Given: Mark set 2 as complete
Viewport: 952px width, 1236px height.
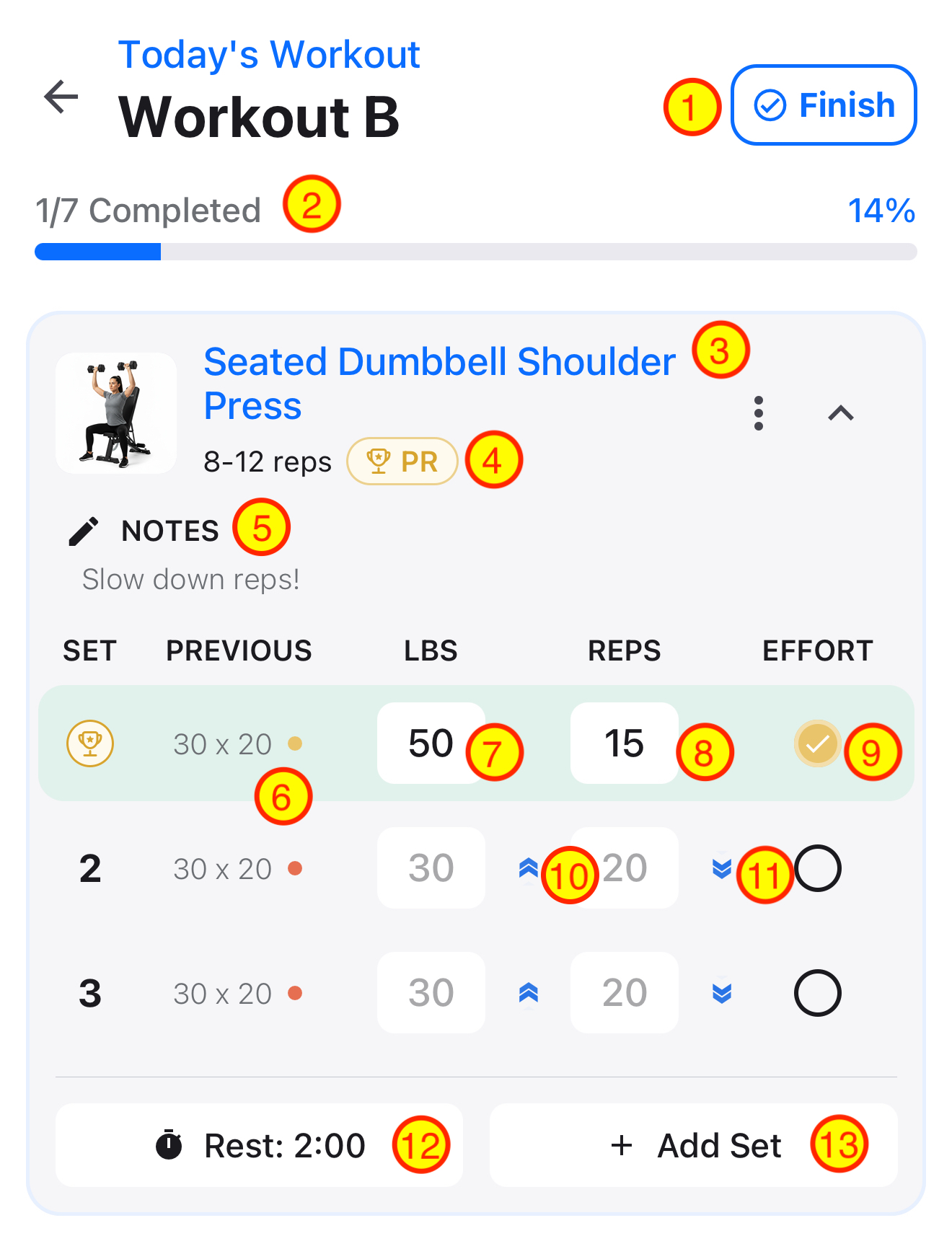Looking at the screenshot, I should 818,868.
